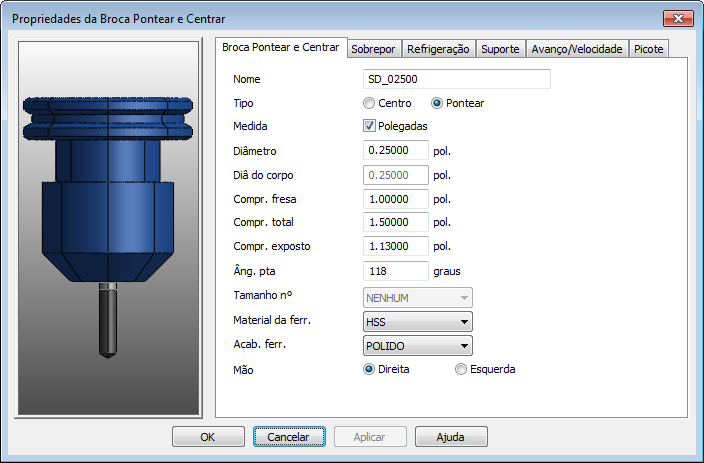Click the 'Acab. ferr.' label

[260, 344]
